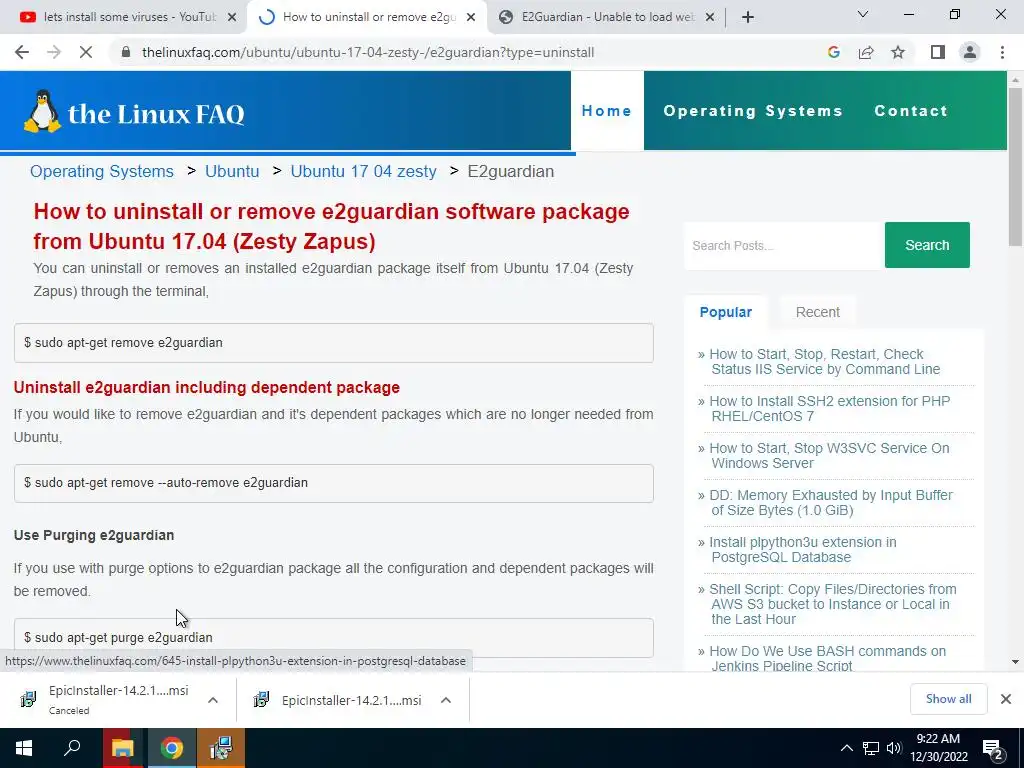Open 'DD: Memory Exhausted by Input Buffer' post
The height and width of the screenshot is (768, 1024).
click(831, 503)
